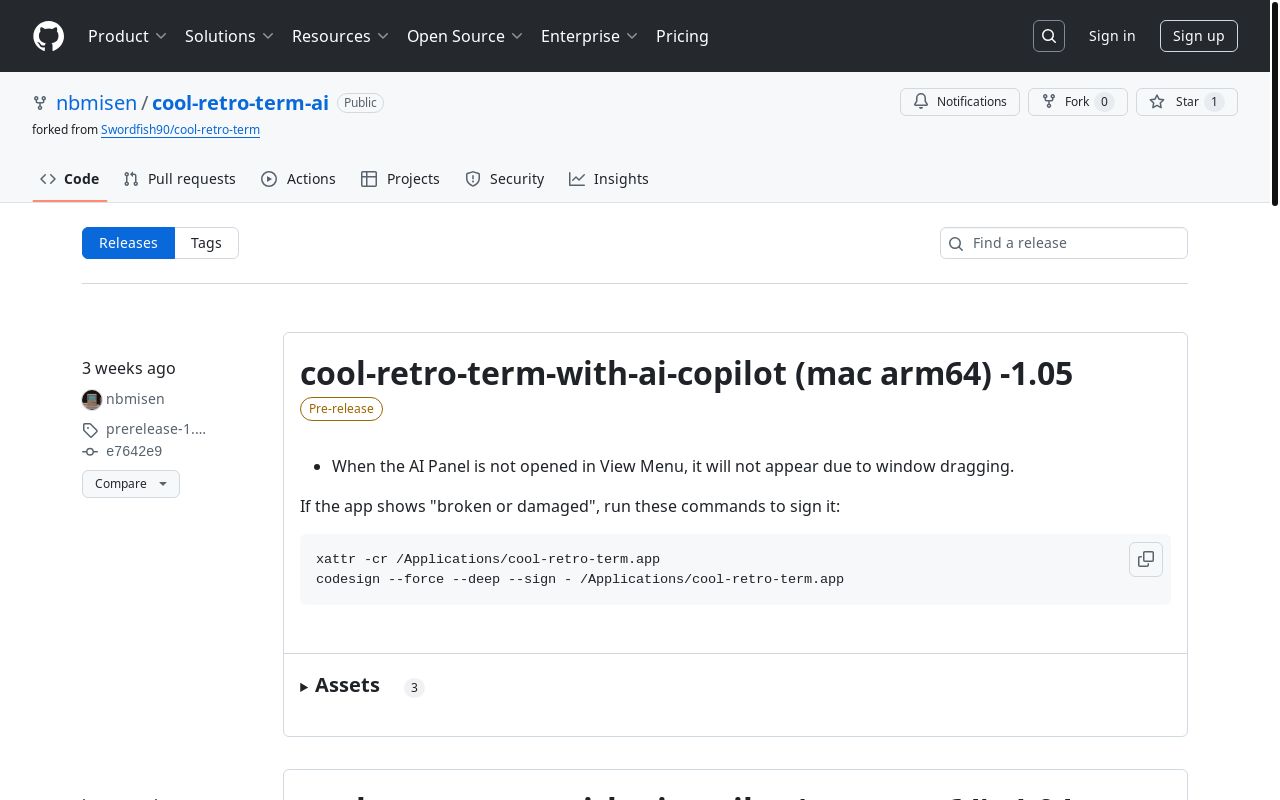This screenshot has height=800, width=1280.
Task: Open nbmisen's avatar thumbnail
Action: coord(92,400)
